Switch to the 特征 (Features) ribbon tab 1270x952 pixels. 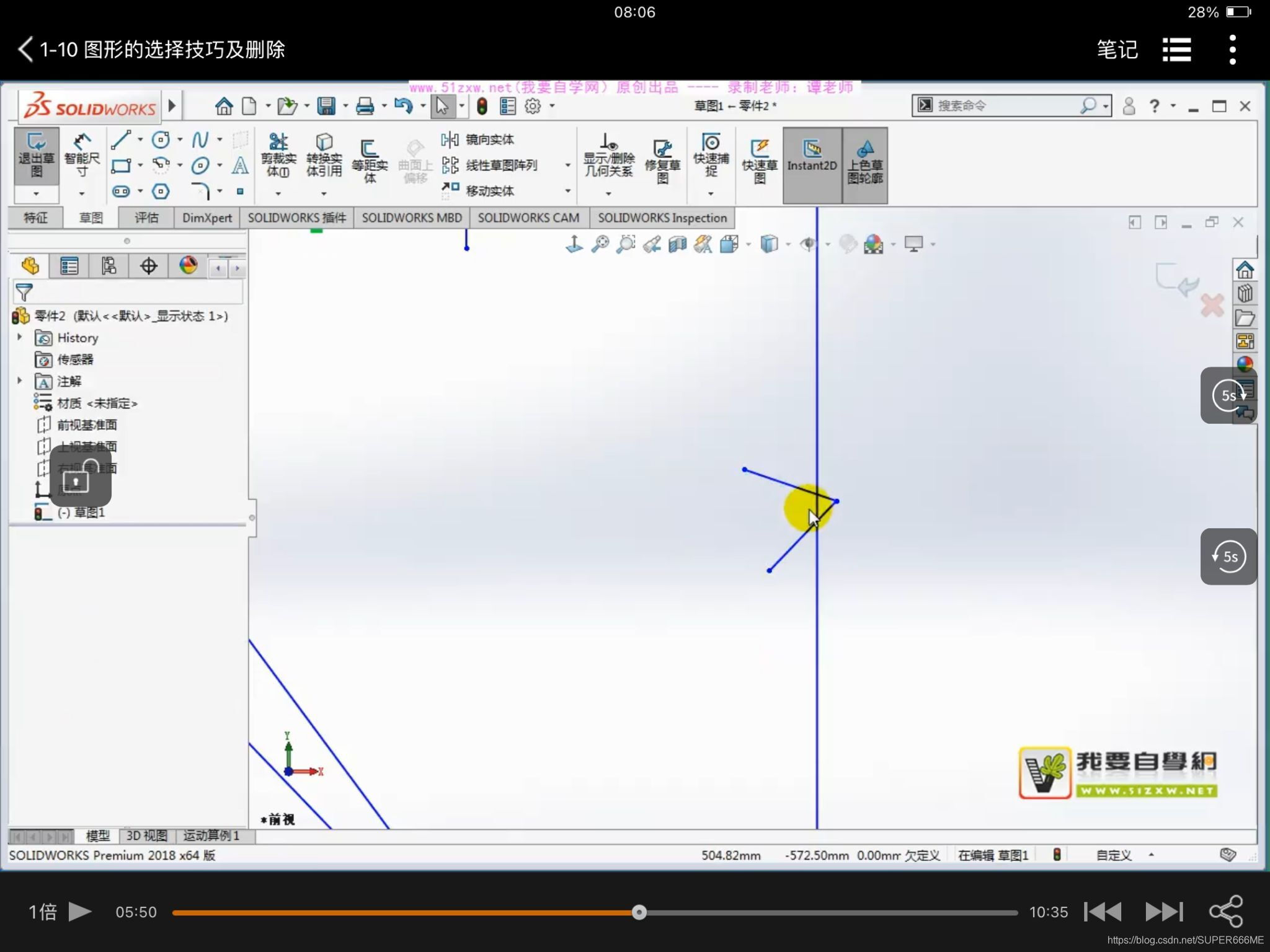[x=35, y=218]
